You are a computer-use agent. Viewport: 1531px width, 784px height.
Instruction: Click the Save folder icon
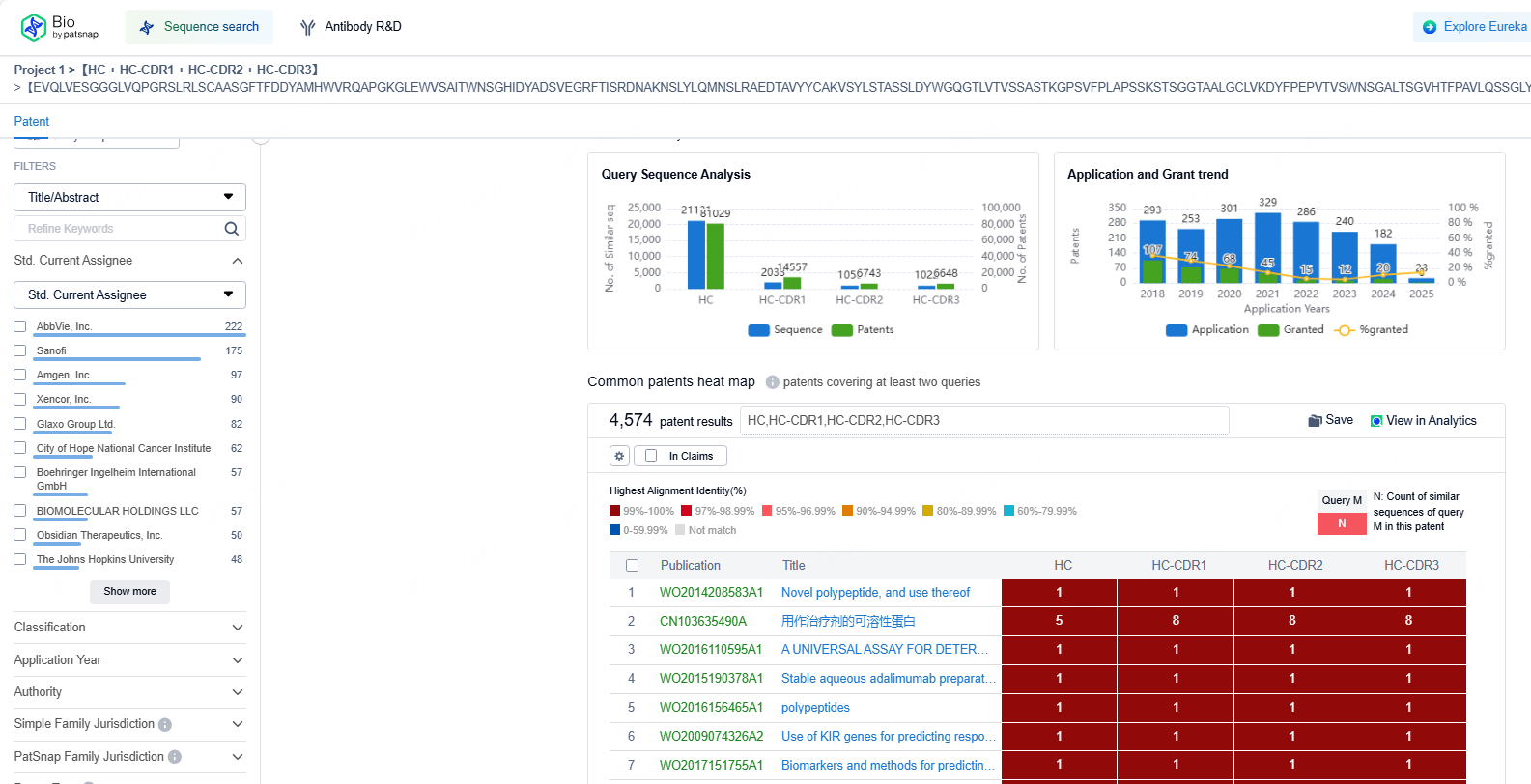pos(1315,420)
